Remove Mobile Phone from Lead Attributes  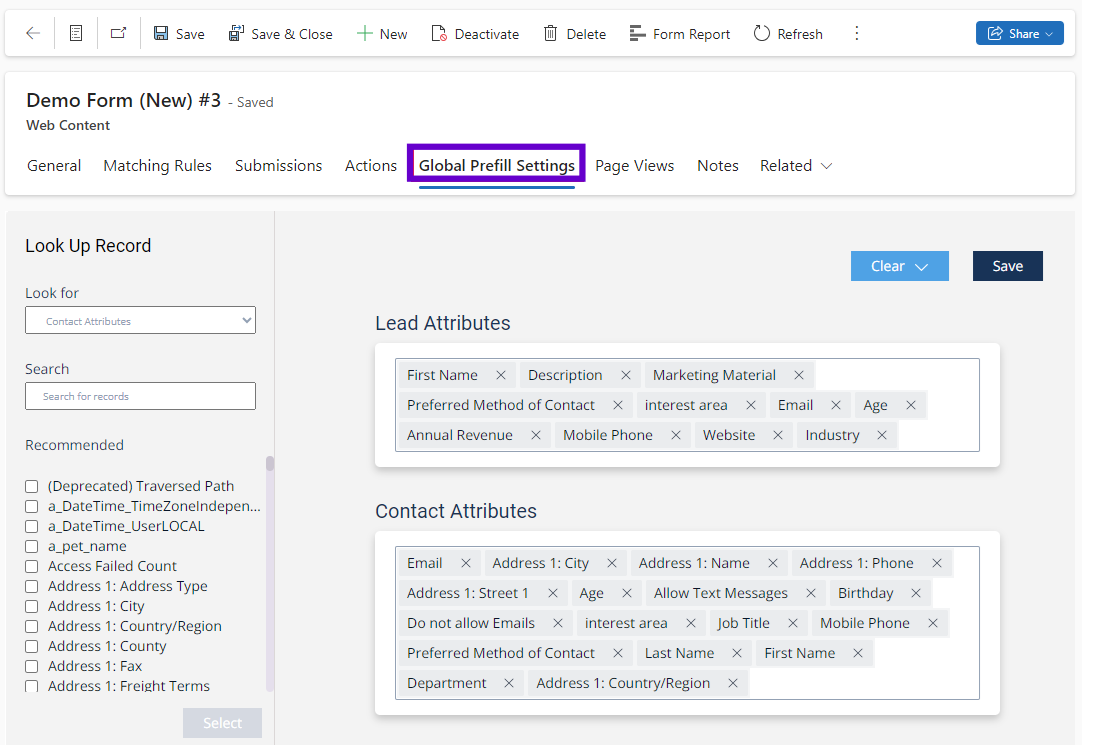[x=676, y=436]
